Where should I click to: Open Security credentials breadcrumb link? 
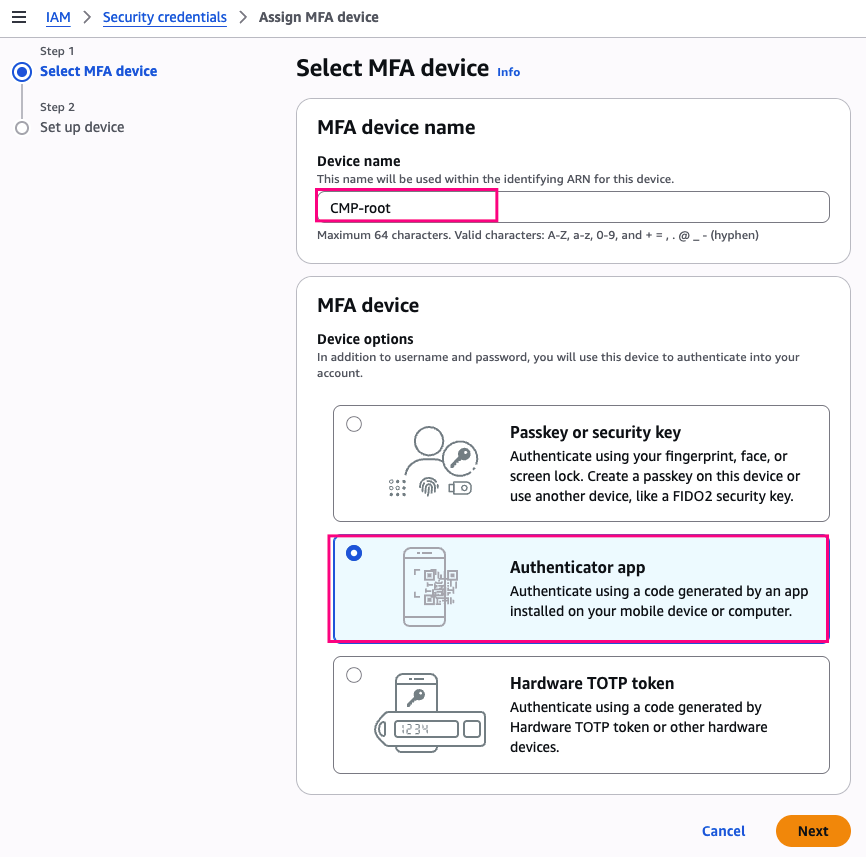[x=164, y=18]
